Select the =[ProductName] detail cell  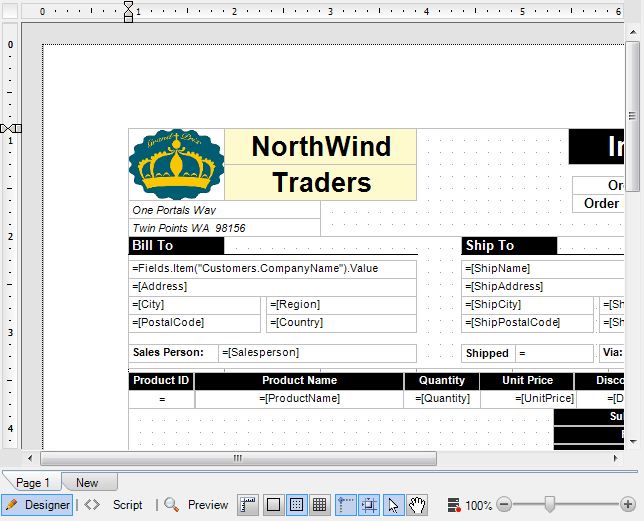[299, 399]
